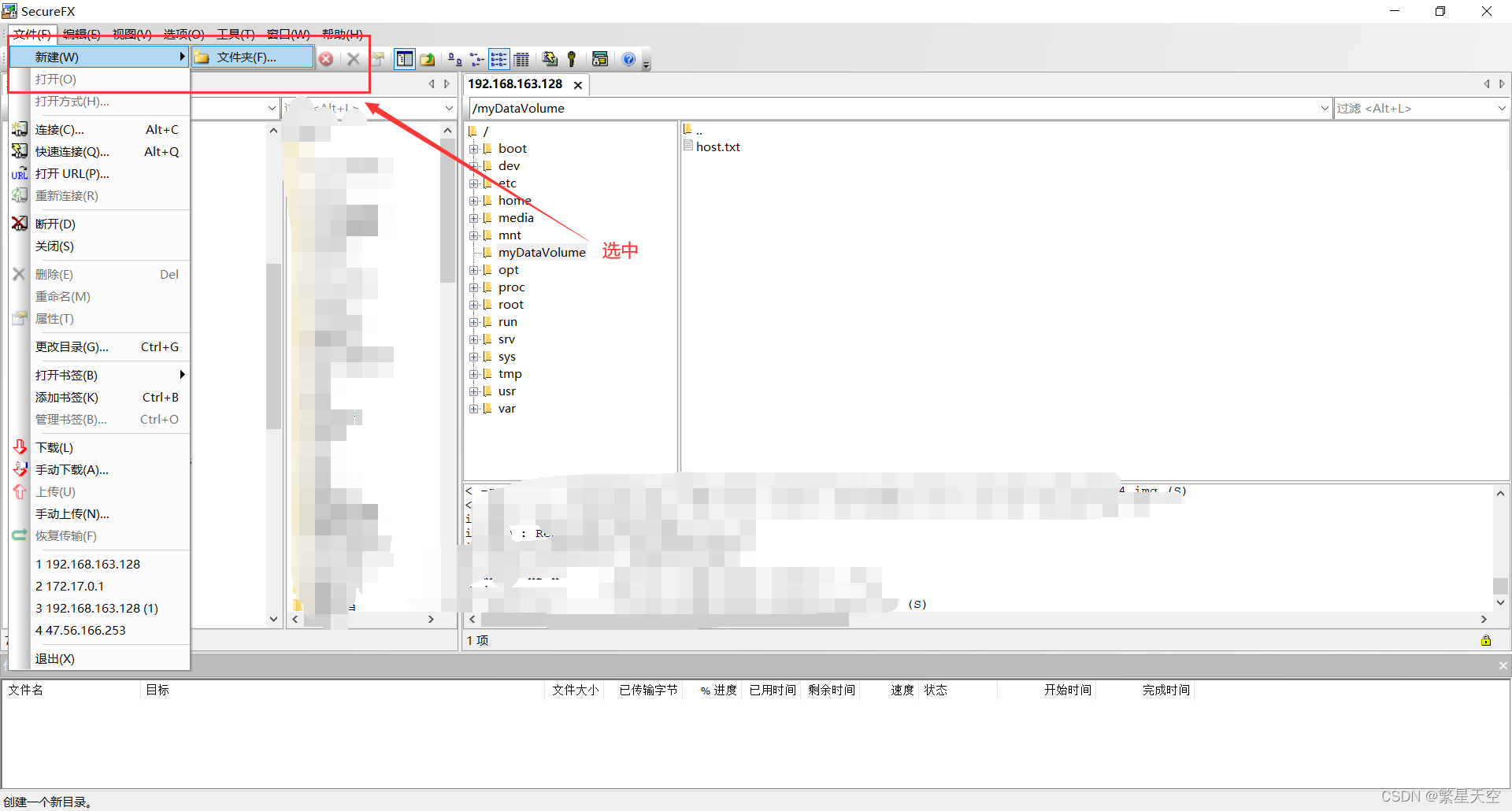Viewport: 1512px width, 811px height.
Task: Click the 文件大小 column header
Action: click(575, 690)
